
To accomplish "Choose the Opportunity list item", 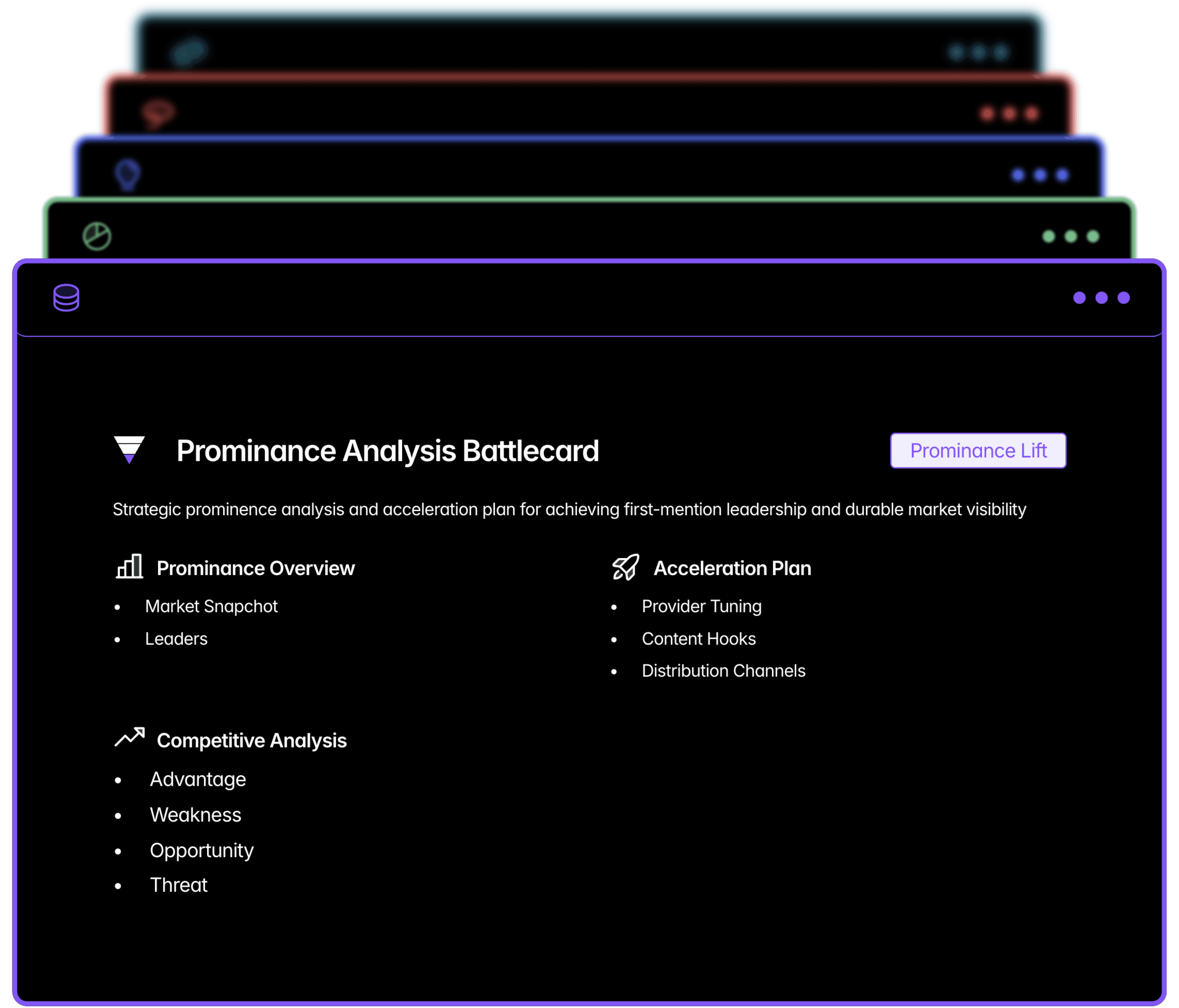I will 201,850.
